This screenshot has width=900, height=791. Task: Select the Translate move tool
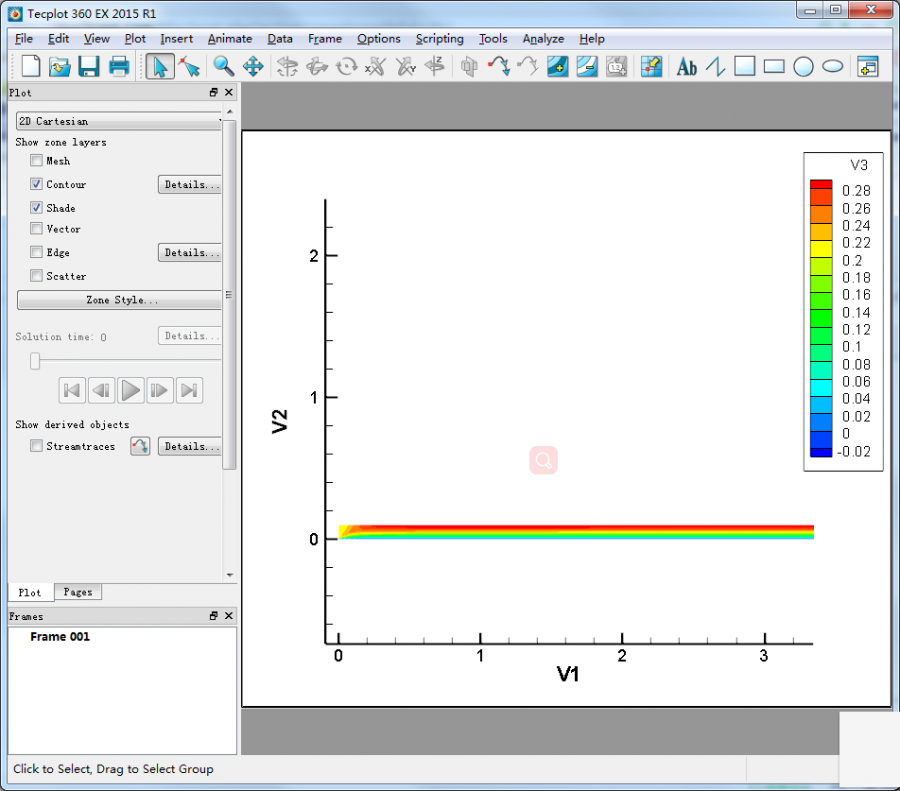(x=253, y=67)
